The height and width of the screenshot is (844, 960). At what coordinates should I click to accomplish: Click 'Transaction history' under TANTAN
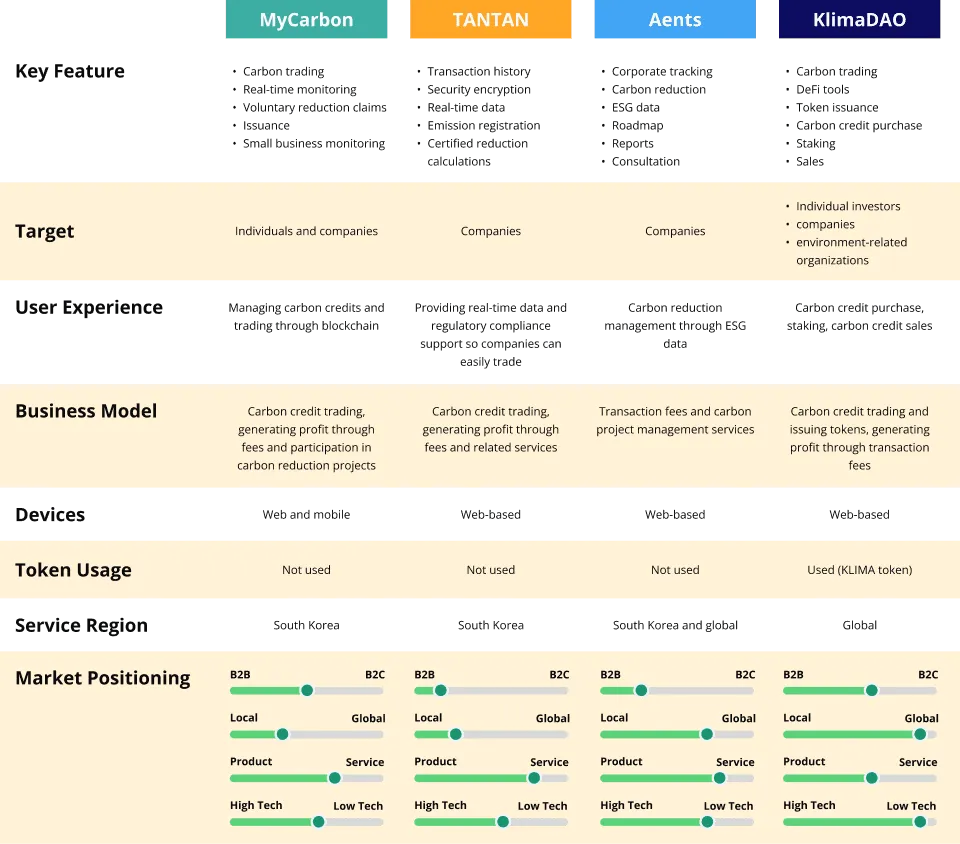(x=479, y=72)
